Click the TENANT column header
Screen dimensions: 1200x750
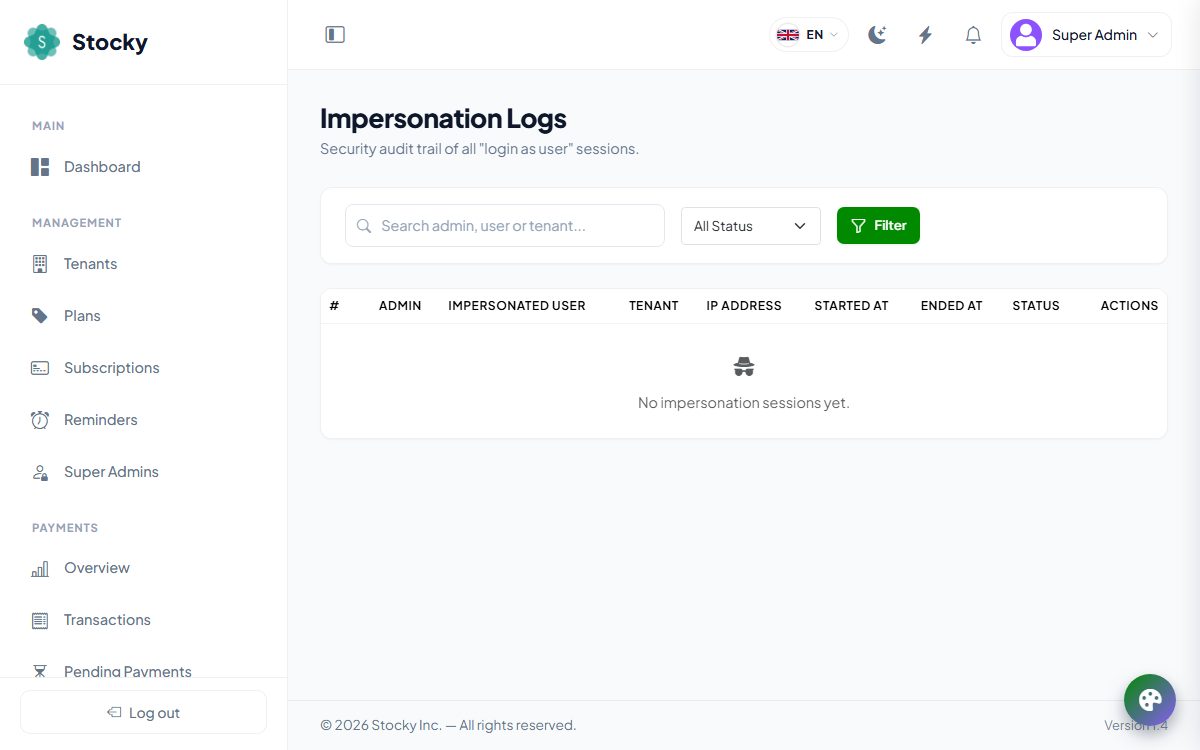tap(654, 306)
